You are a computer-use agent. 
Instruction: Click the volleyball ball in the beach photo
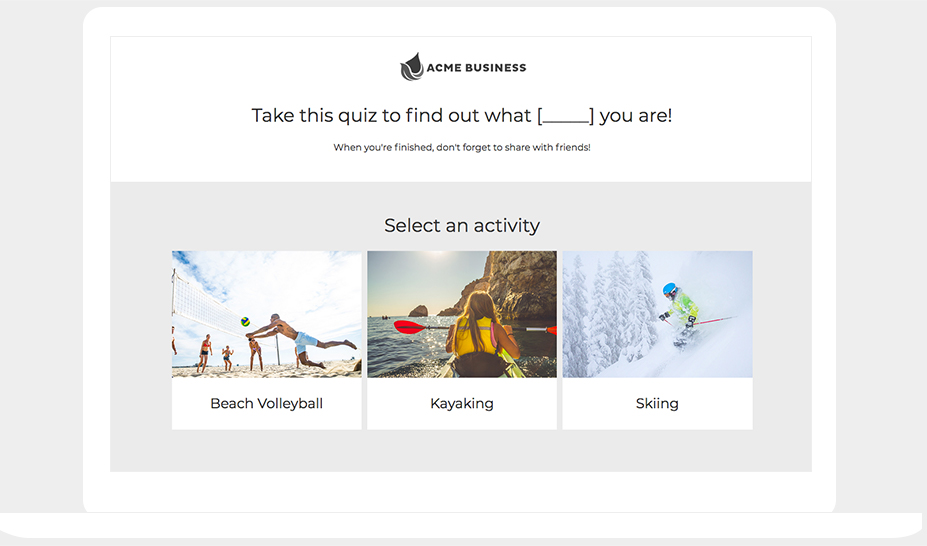coord(245,322)
